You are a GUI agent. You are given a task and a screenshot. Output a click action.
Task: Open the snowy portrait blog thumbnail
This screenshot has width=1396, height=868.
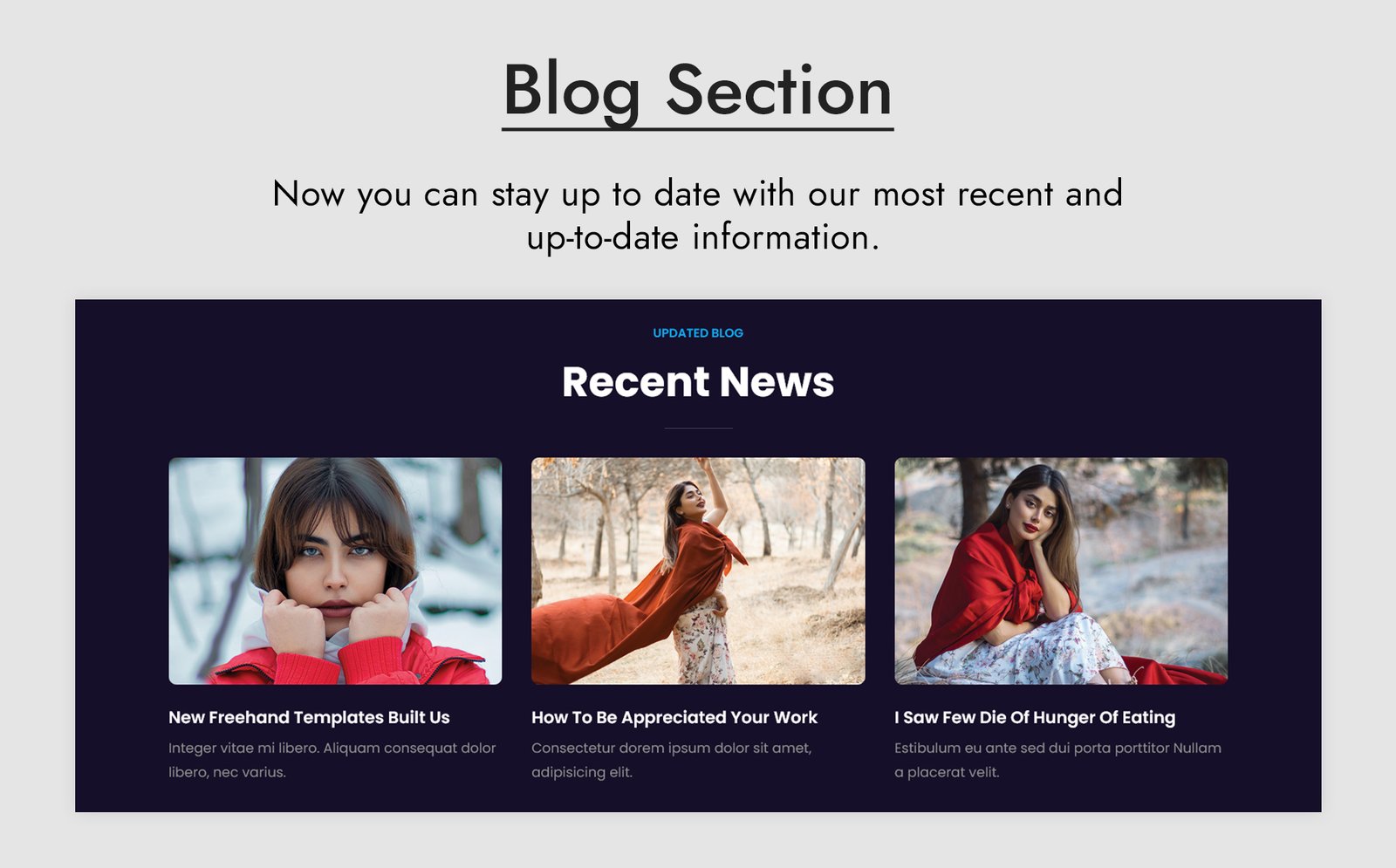pos(335,571)
